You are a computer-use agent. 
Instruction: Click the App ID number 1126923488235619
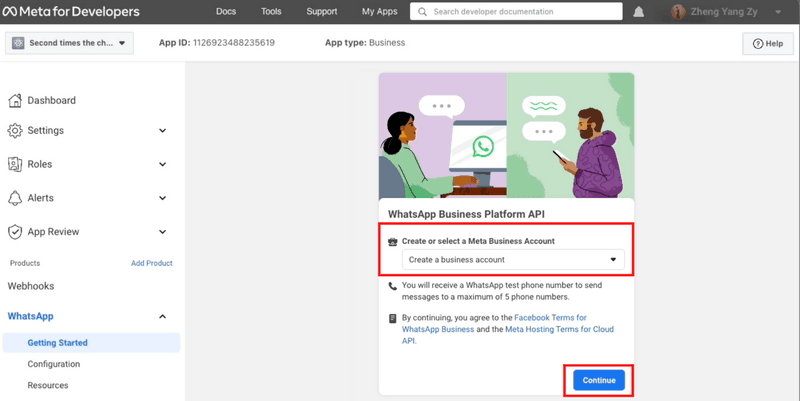tap(234, 43)
